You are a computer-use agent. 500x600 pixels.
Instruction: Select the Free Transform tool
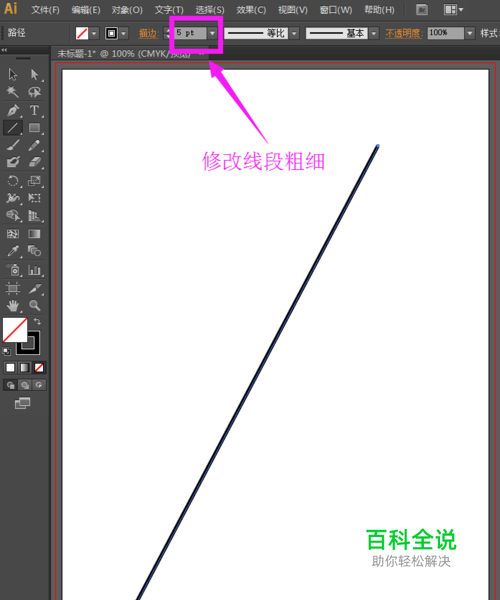point(34,198)
